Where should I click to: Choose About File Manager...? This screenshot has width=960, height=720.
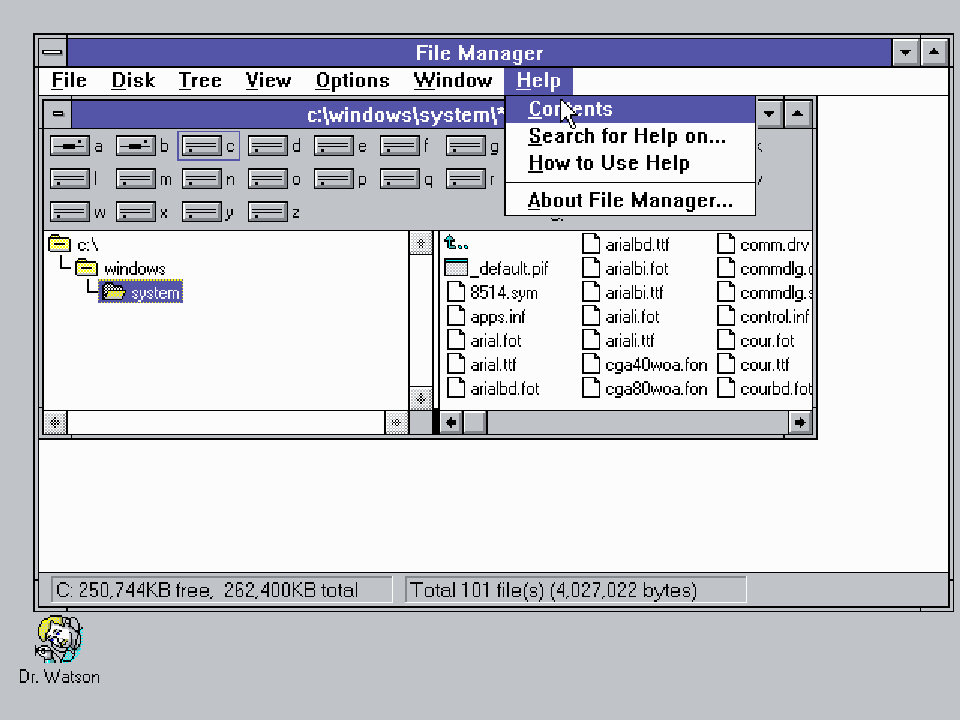pyautogui.click(x=630, y=200)
